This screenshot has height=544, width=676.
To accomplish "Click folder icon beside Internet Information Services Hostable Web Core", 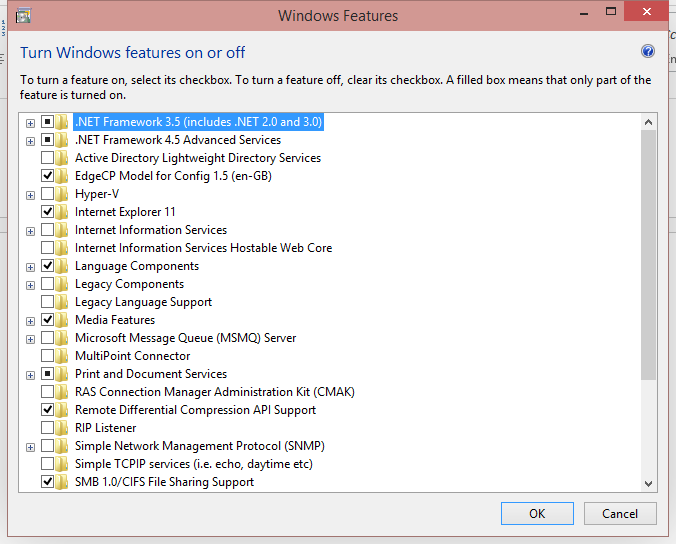I will point(62,248).
